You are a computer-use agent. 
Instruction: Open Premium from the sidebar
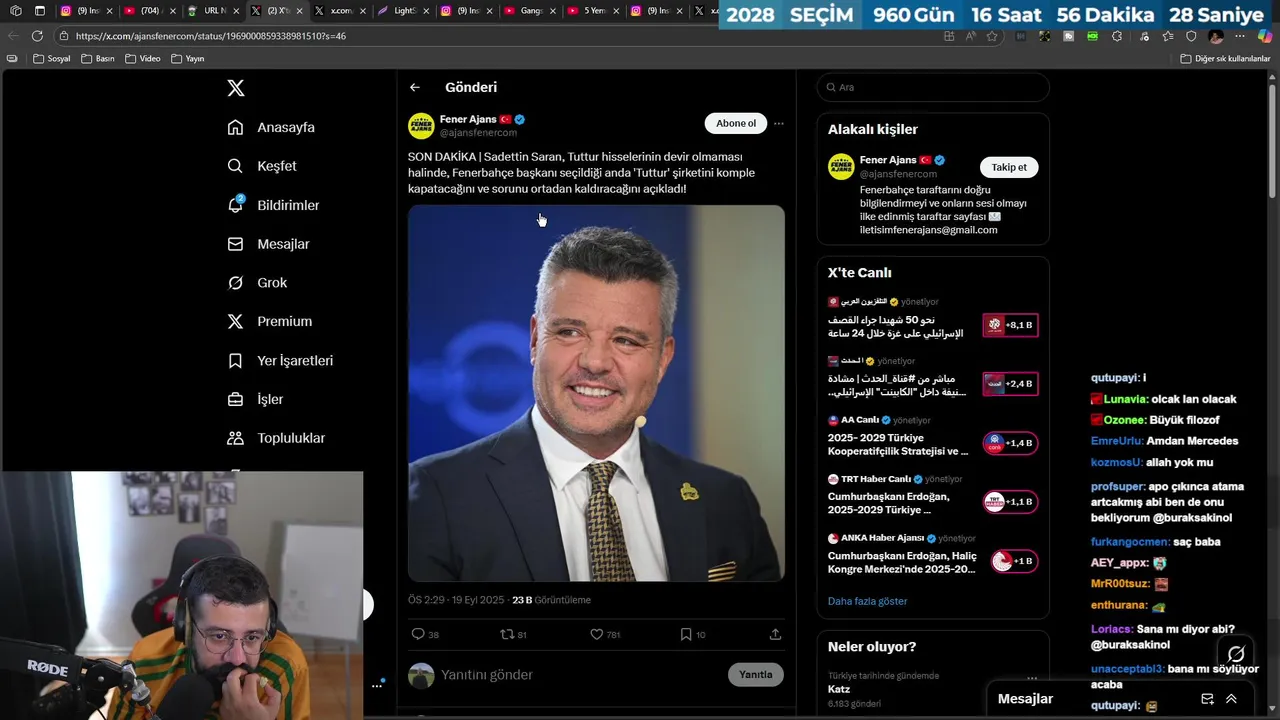point(269,321)
